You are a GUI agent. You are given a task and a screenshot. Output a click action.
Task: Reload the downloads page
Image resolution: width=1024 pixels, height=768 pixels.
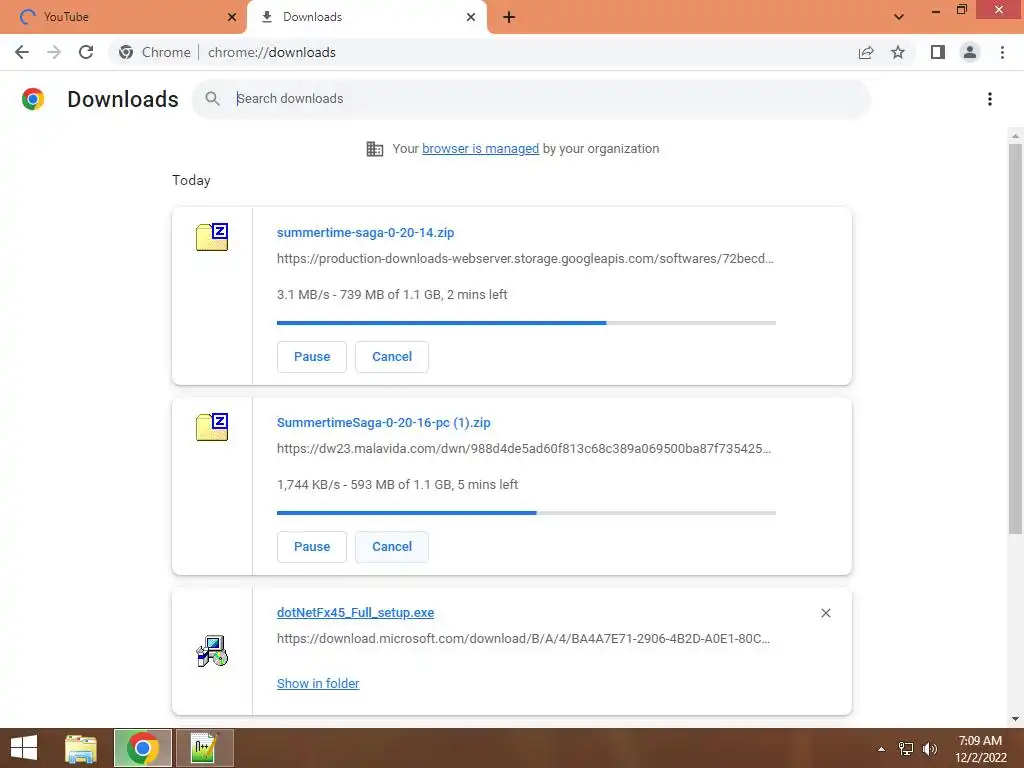pyautogui.click(x=86, y=52)
